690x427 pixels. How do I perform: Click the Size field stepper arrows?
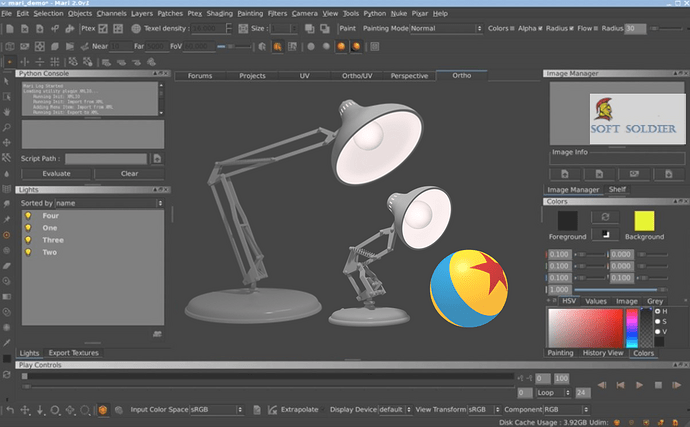(294, 29)
